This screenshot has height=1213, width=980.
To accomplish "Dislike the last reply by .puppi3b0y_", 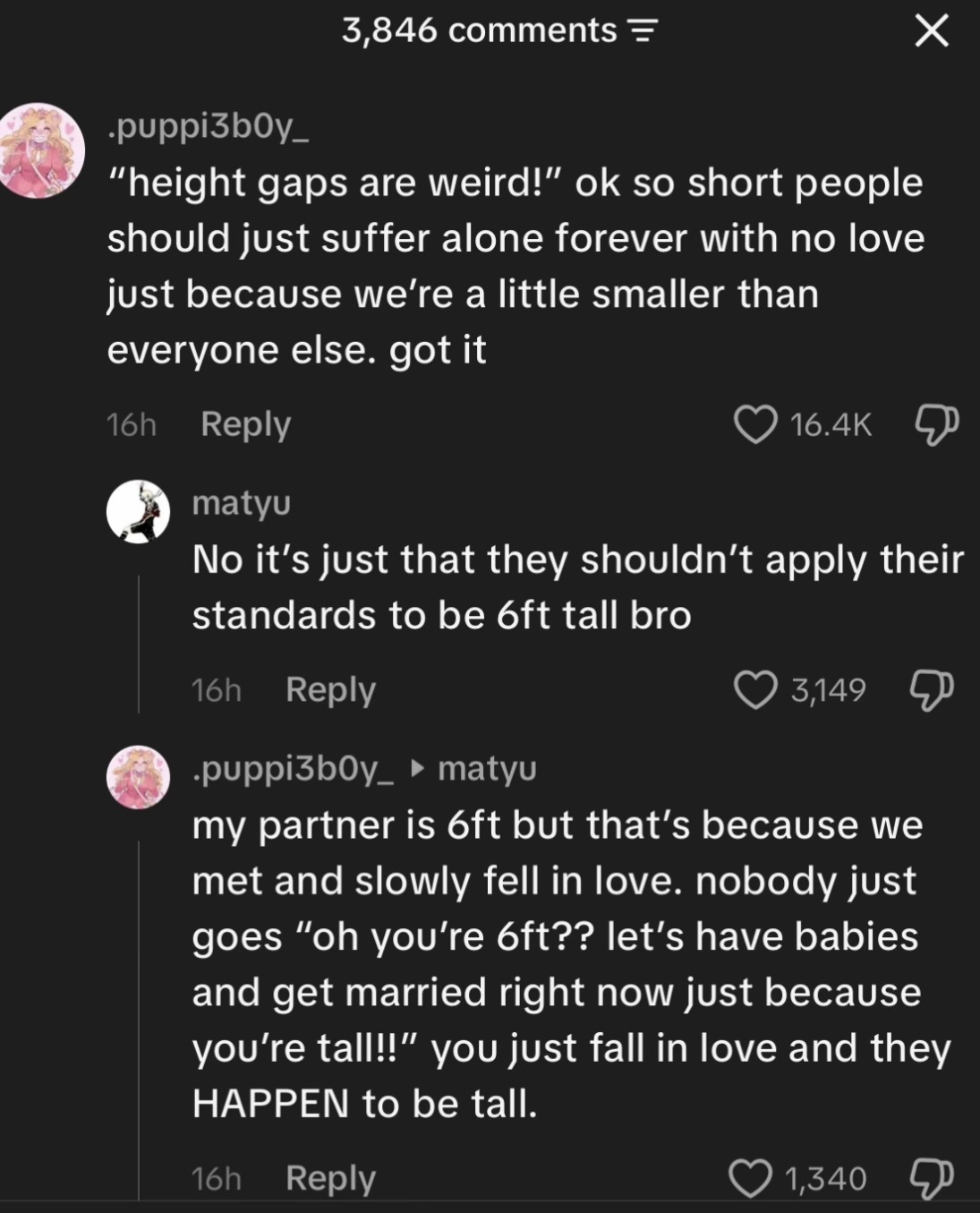I will coord(933,1178).
